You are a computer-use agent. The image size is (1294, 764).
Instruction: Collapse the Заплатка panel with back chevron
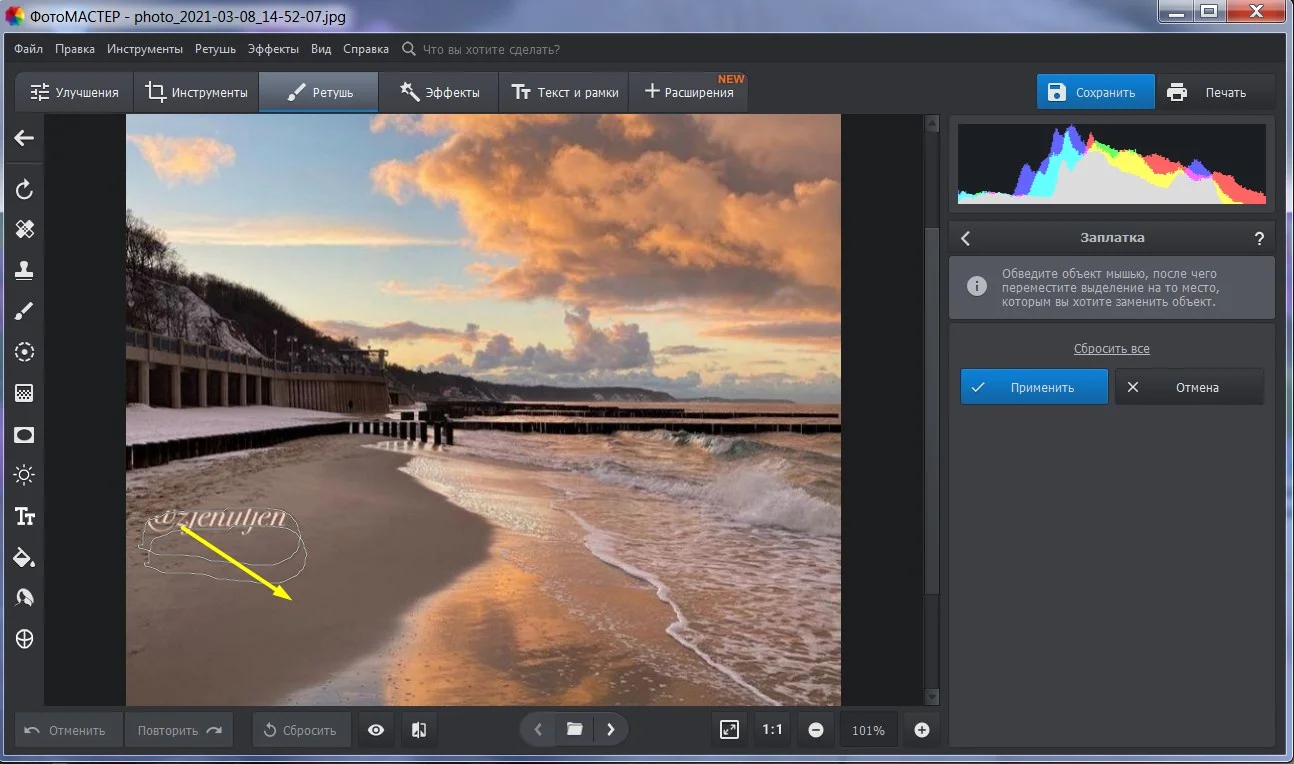(x=966, y=238)
